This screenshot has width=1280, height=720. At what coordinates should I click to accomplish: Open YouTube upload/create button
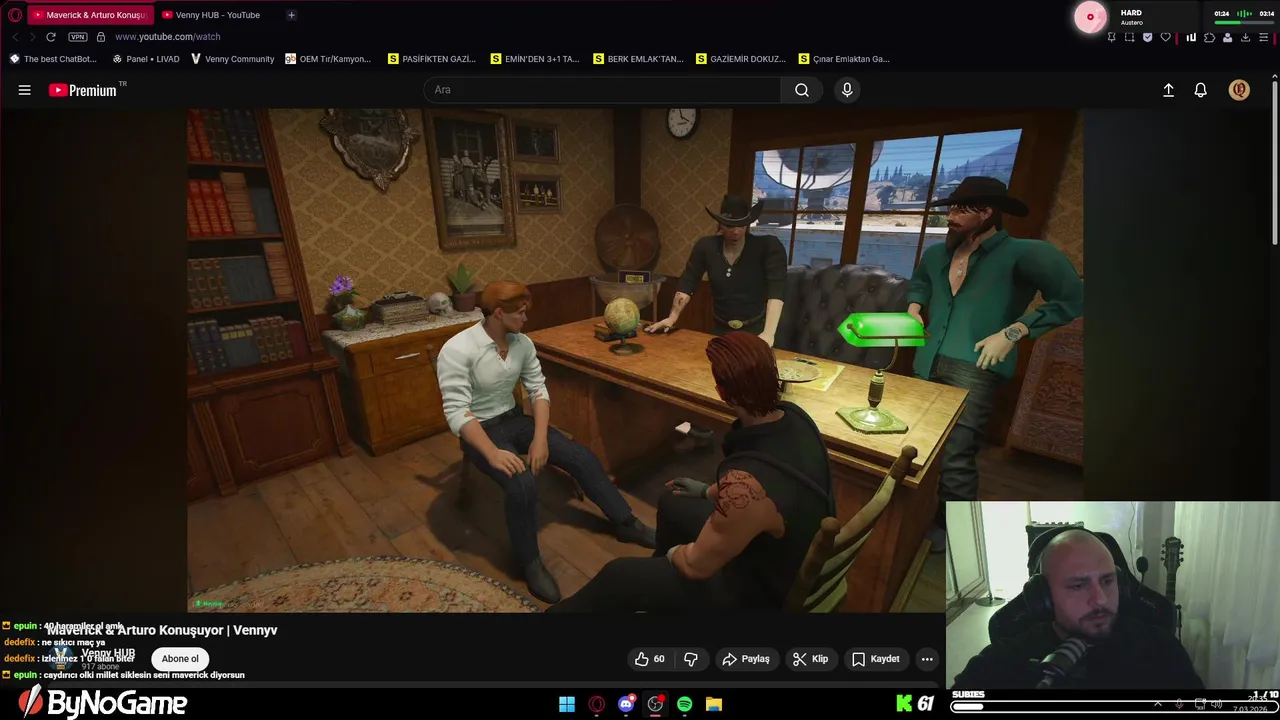coord(1168,90)
